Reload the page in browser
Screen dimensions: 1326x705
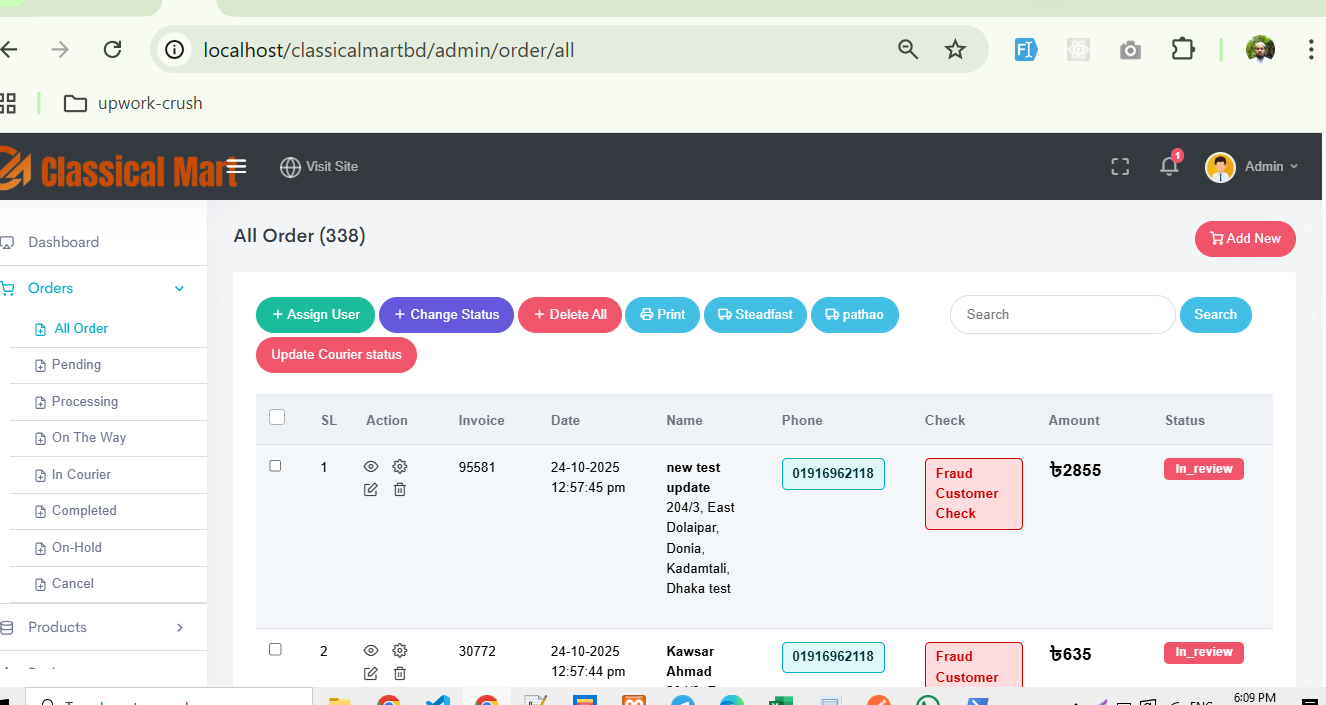pos(113,50)
